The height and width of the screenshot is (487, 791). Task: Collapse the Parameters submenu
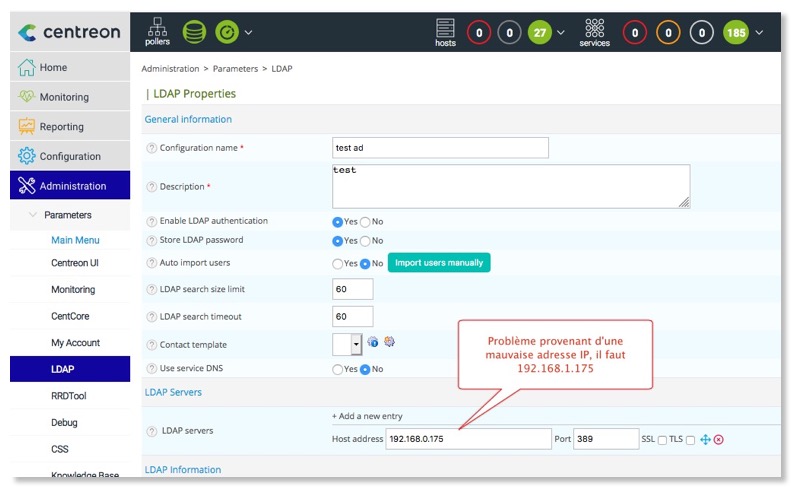35,215
